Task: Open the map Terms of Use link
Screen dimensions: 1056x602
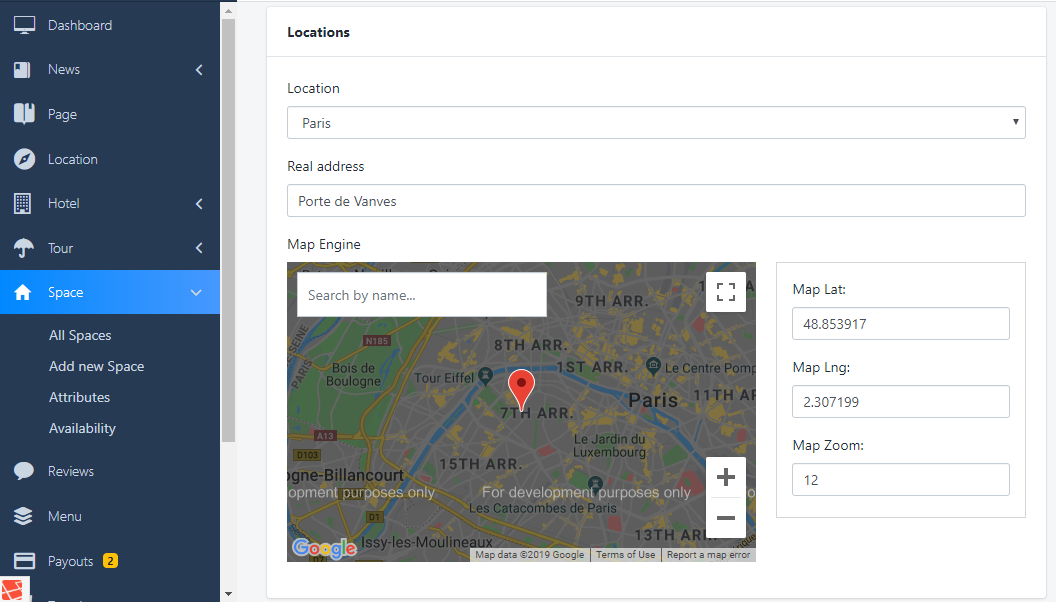Action: coord(625,555)
